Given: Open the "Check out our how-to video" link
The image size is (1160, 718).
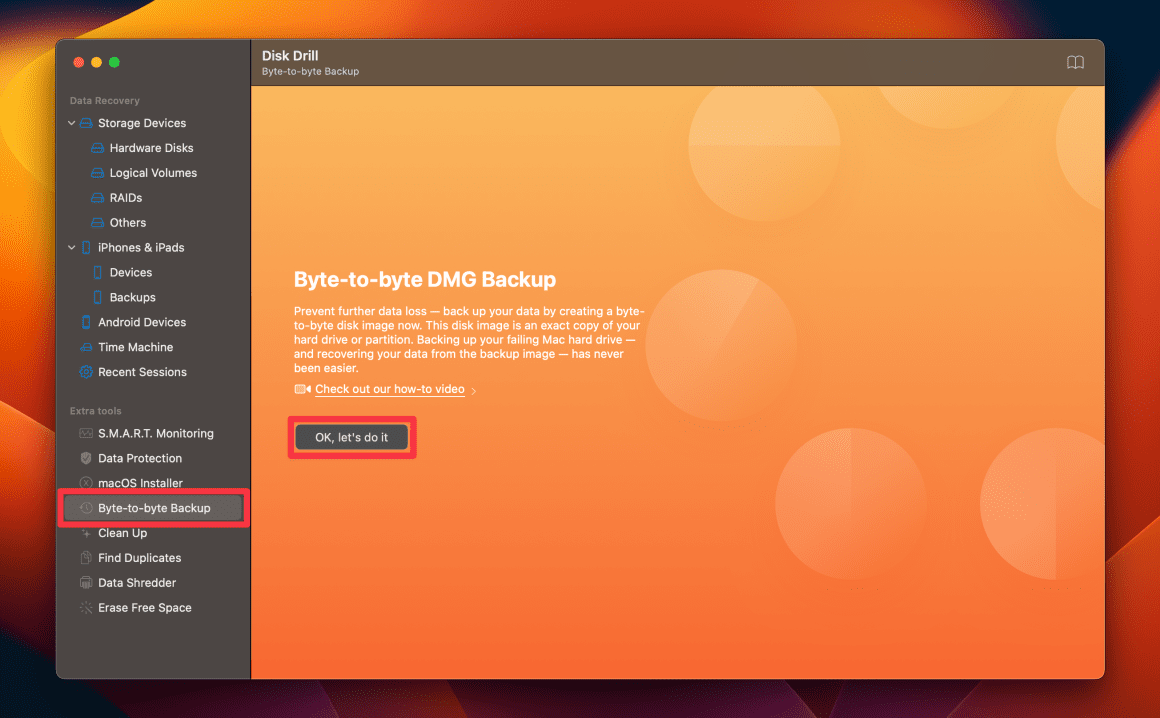Looking at the screenshot, I should click(x=388, y=389).
